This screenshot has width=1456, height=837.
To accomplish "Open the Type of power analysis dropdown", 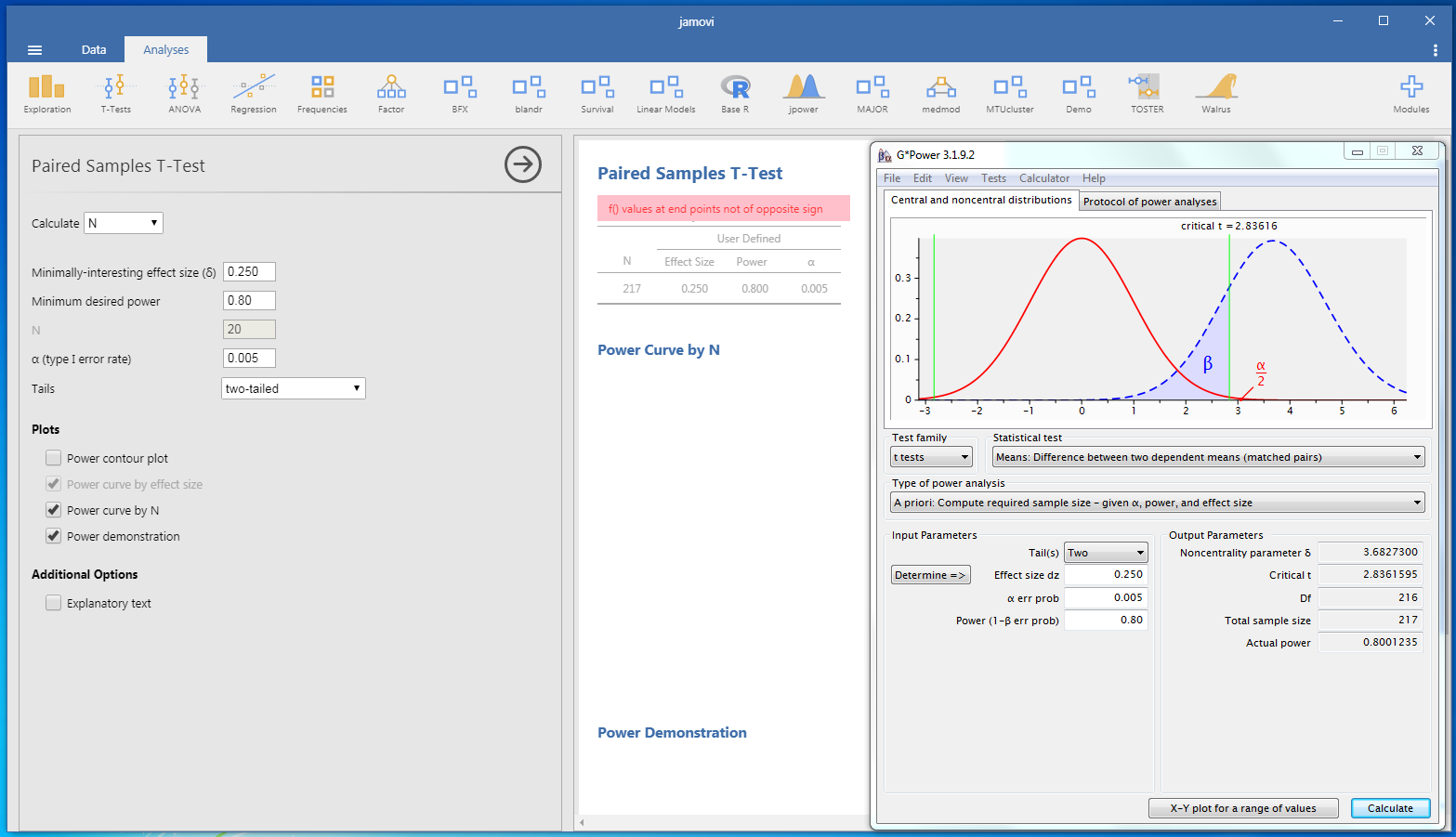I will (1158, 503).
